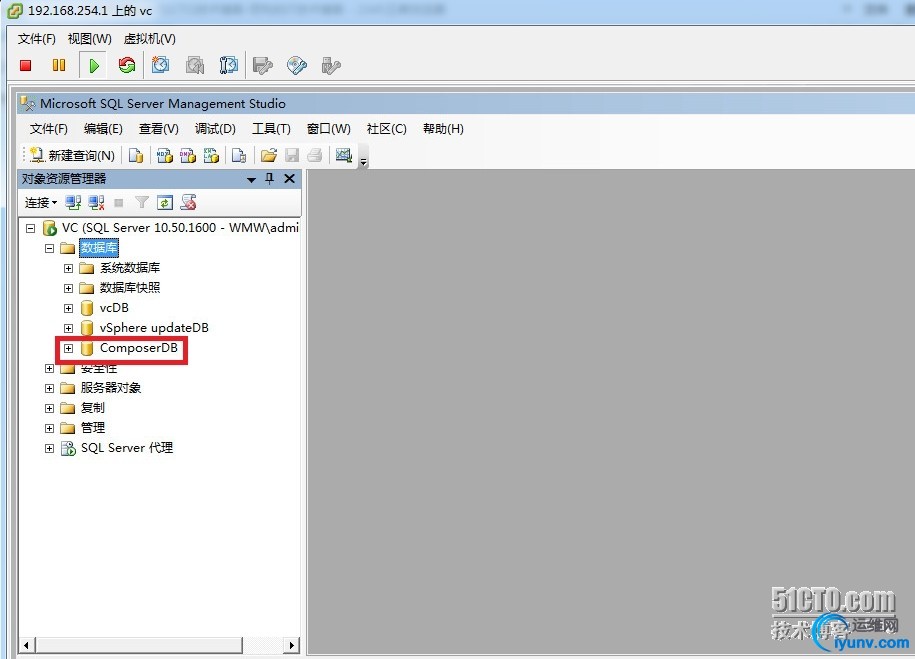
Task: Open the object explorer window position dropdown
Action: 252,180
